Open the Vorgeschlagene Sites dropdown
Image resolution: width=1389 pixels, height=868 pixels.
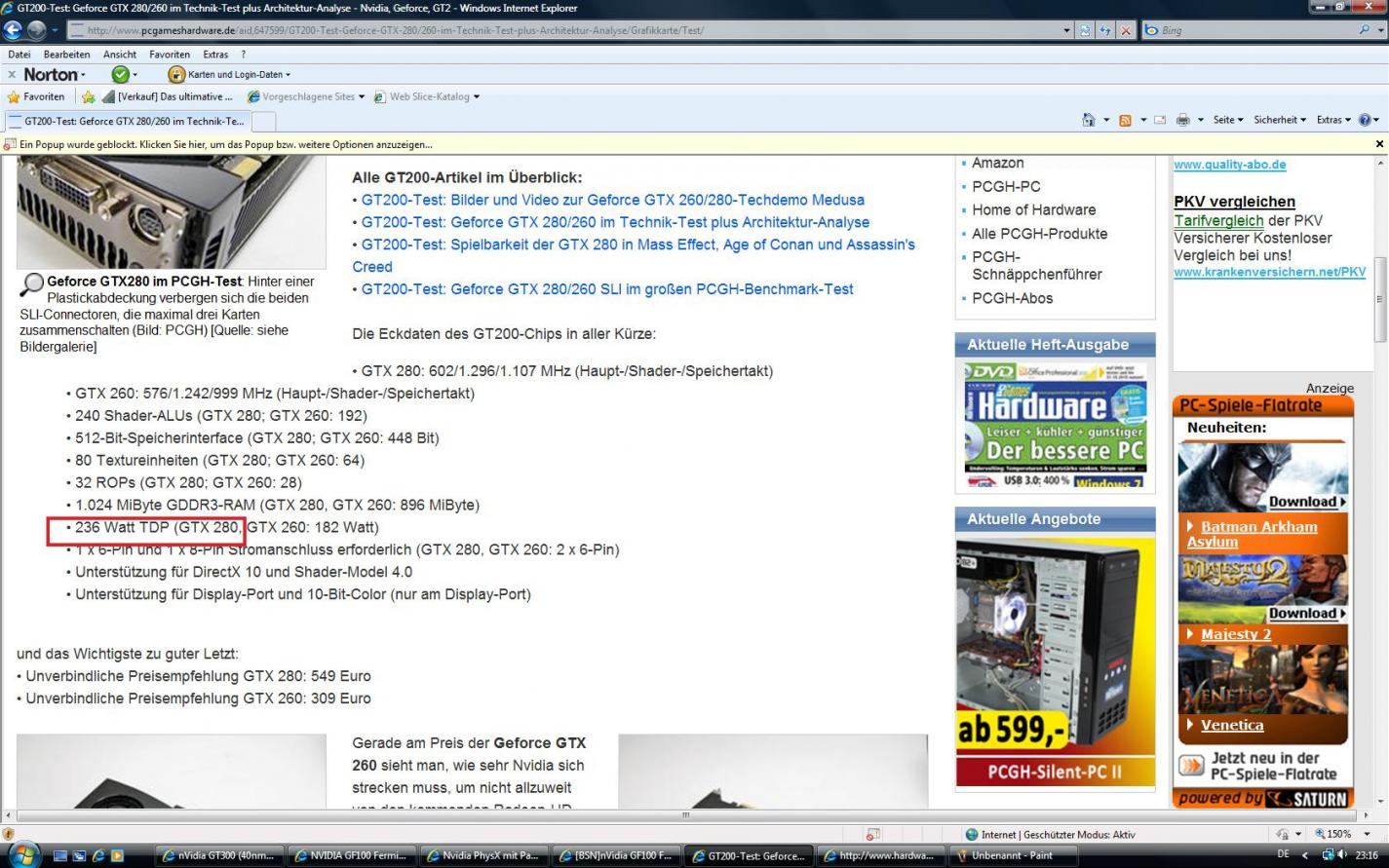(x=305, y=96)
